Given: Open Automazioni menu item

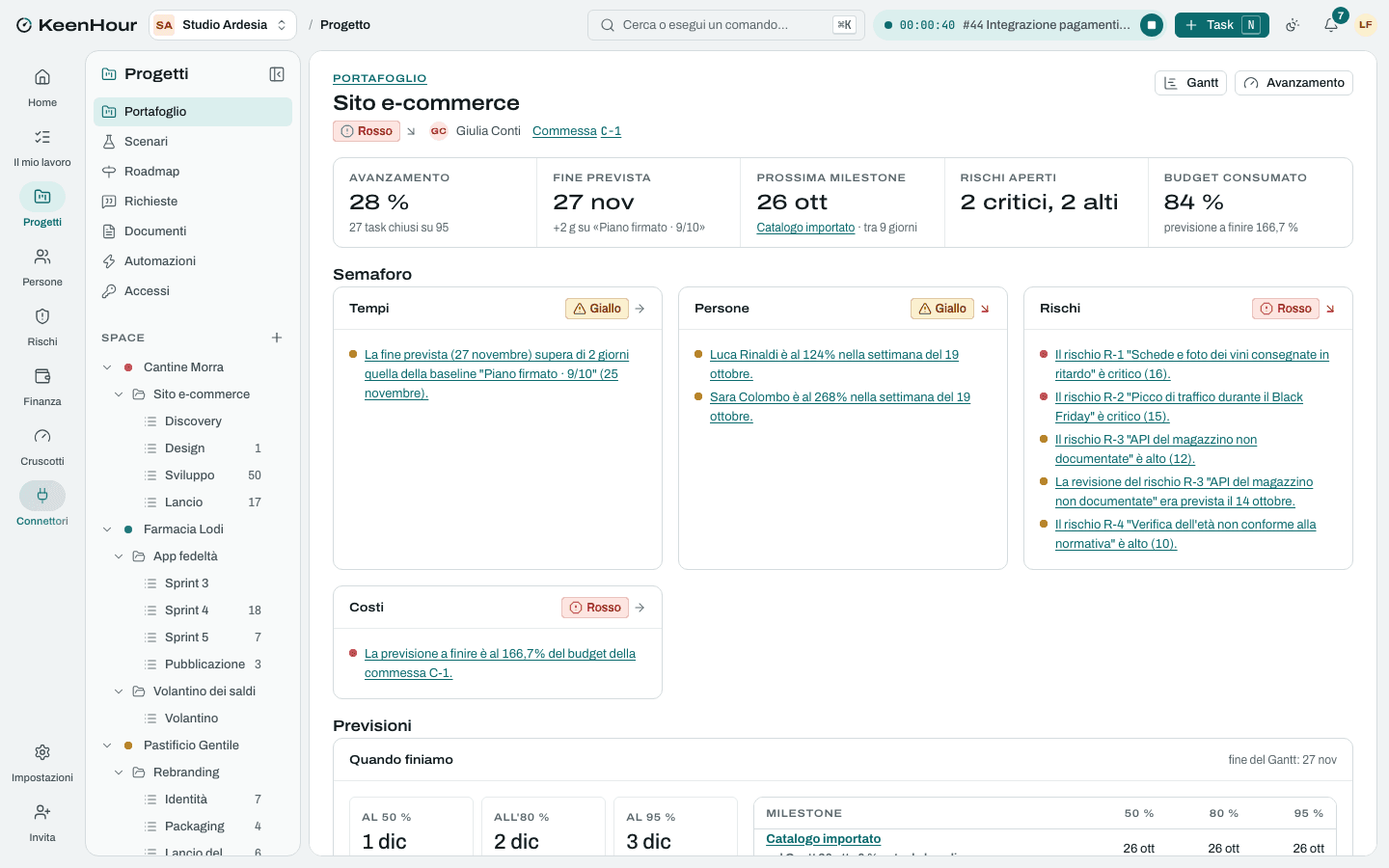Looking at the screenshot, I should coord(193,261).
